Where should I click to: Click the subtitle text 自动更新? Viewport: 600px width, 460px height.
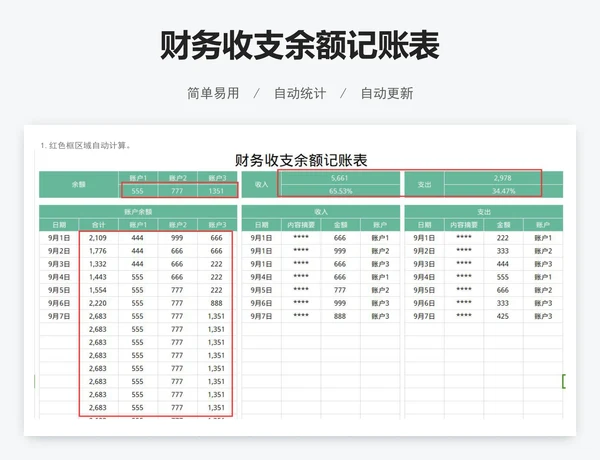[x=387, y=93]
